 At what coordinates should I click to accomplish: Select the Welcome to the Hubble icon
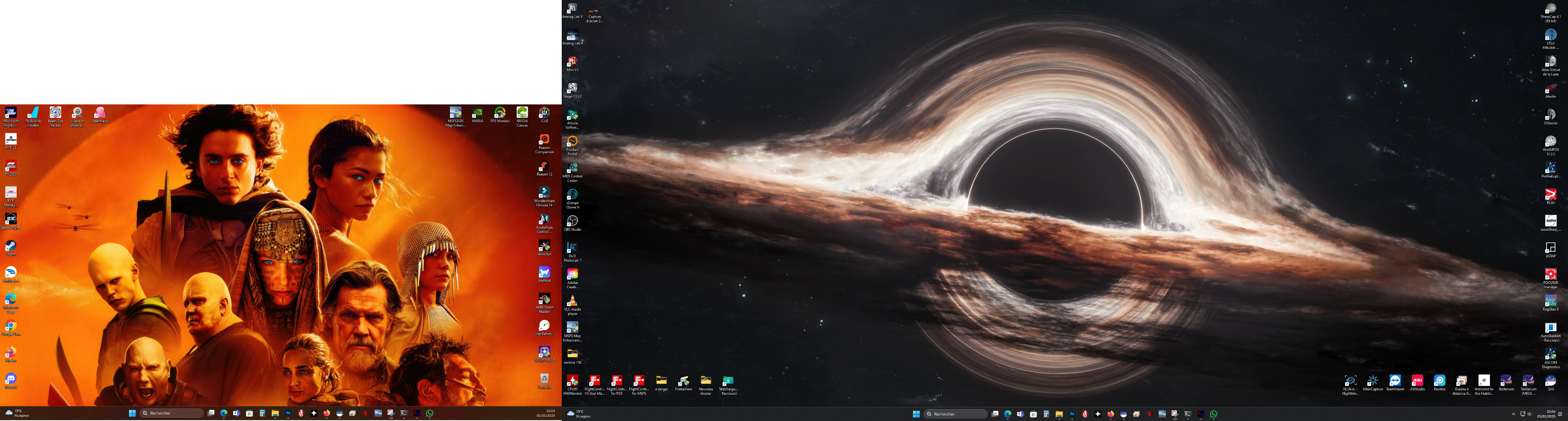(x=1483, y=385)
